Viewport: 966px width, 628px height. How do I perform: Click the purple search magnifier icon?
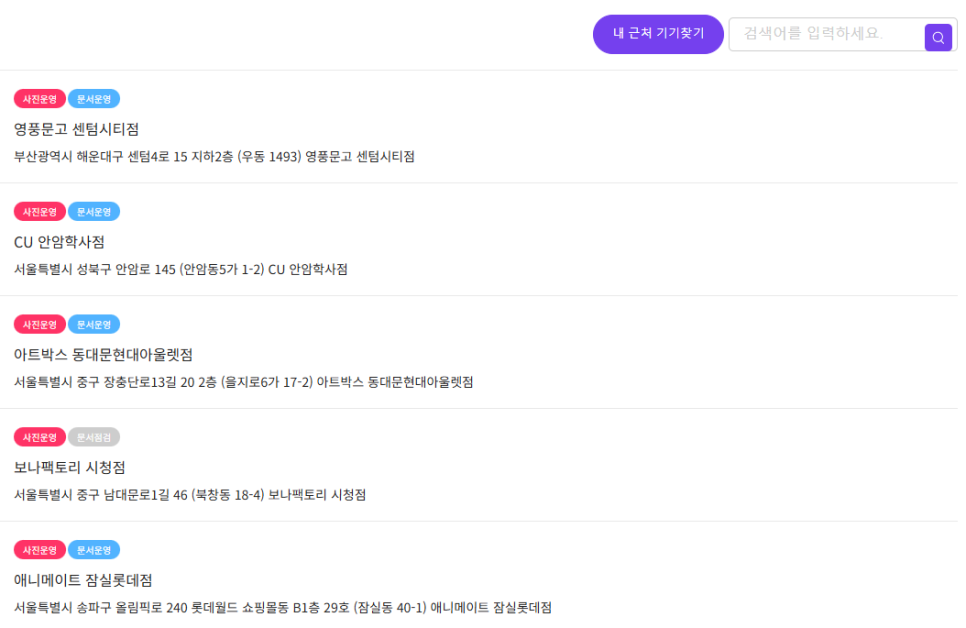pos(938,38)
